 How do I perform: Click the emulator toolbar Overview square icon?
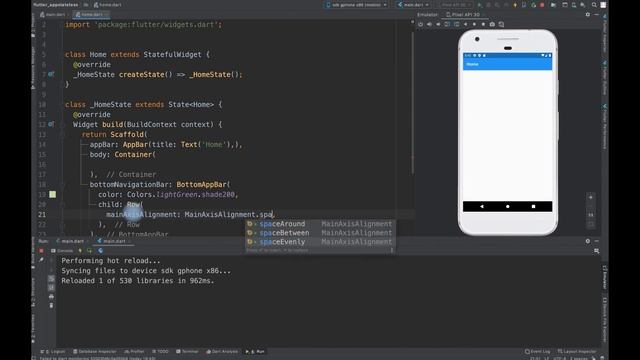tap(483, 24)
